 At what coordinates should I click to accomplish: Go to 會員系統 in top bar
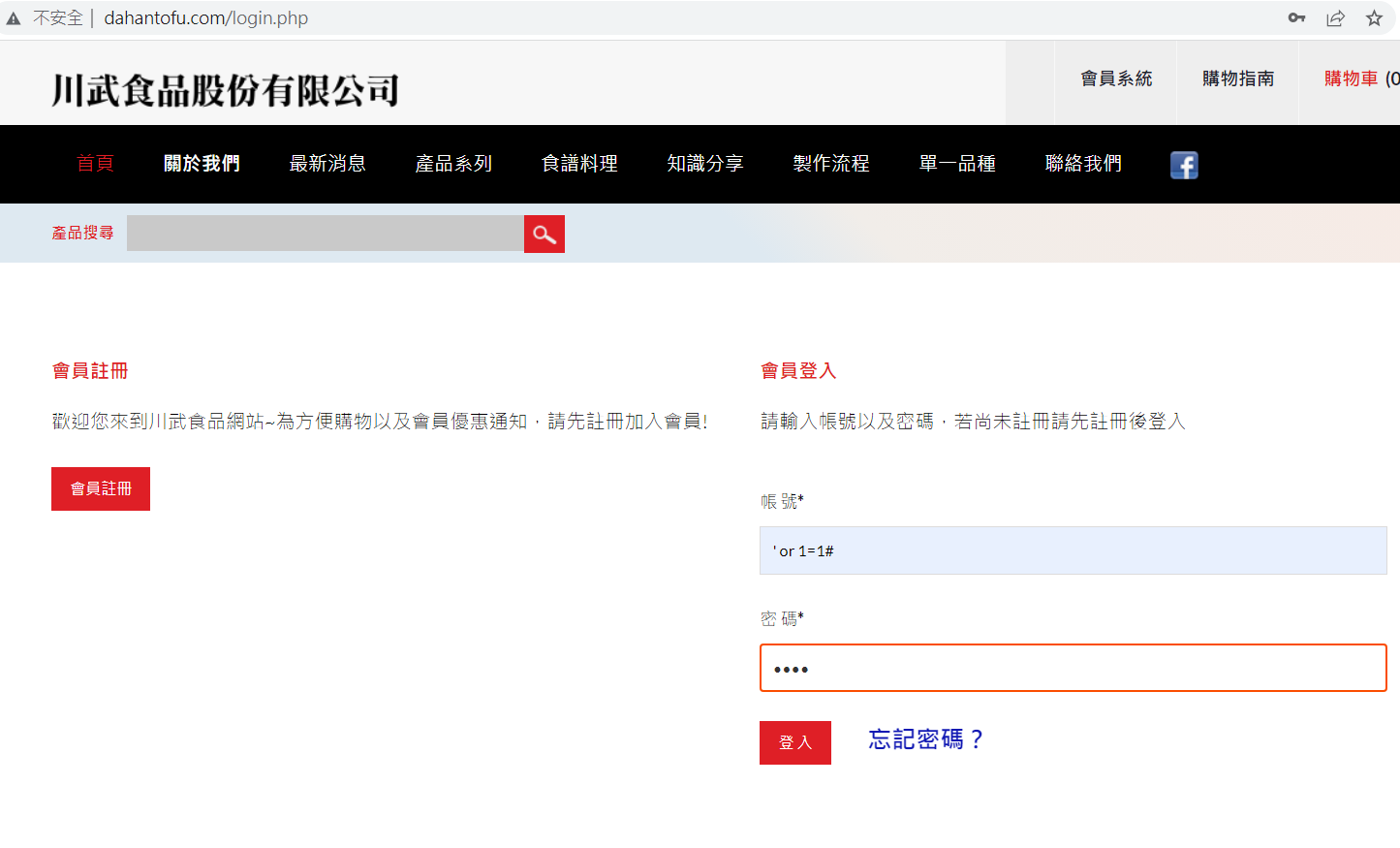tap(1116, 79)
